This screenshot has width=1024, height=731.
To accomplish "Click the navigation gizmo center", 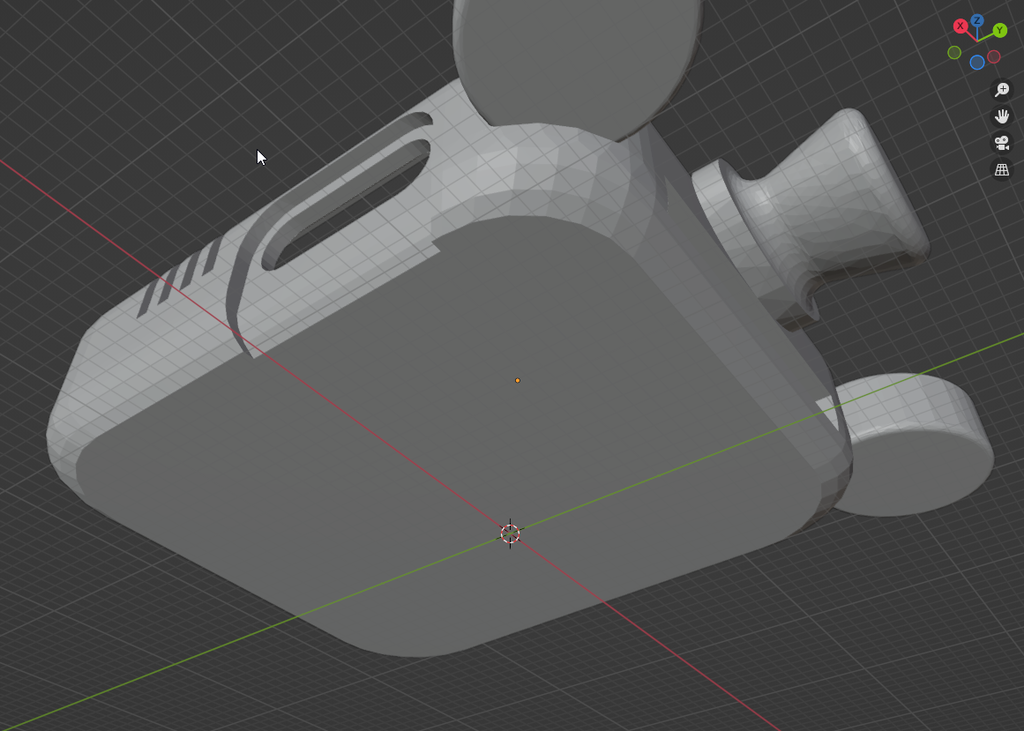I will click(x=977, y=40).
